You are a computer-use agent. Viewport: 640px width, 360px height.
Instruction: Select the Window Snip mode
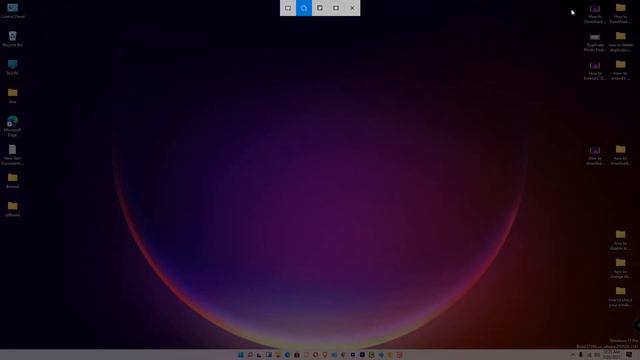[320, 8]
